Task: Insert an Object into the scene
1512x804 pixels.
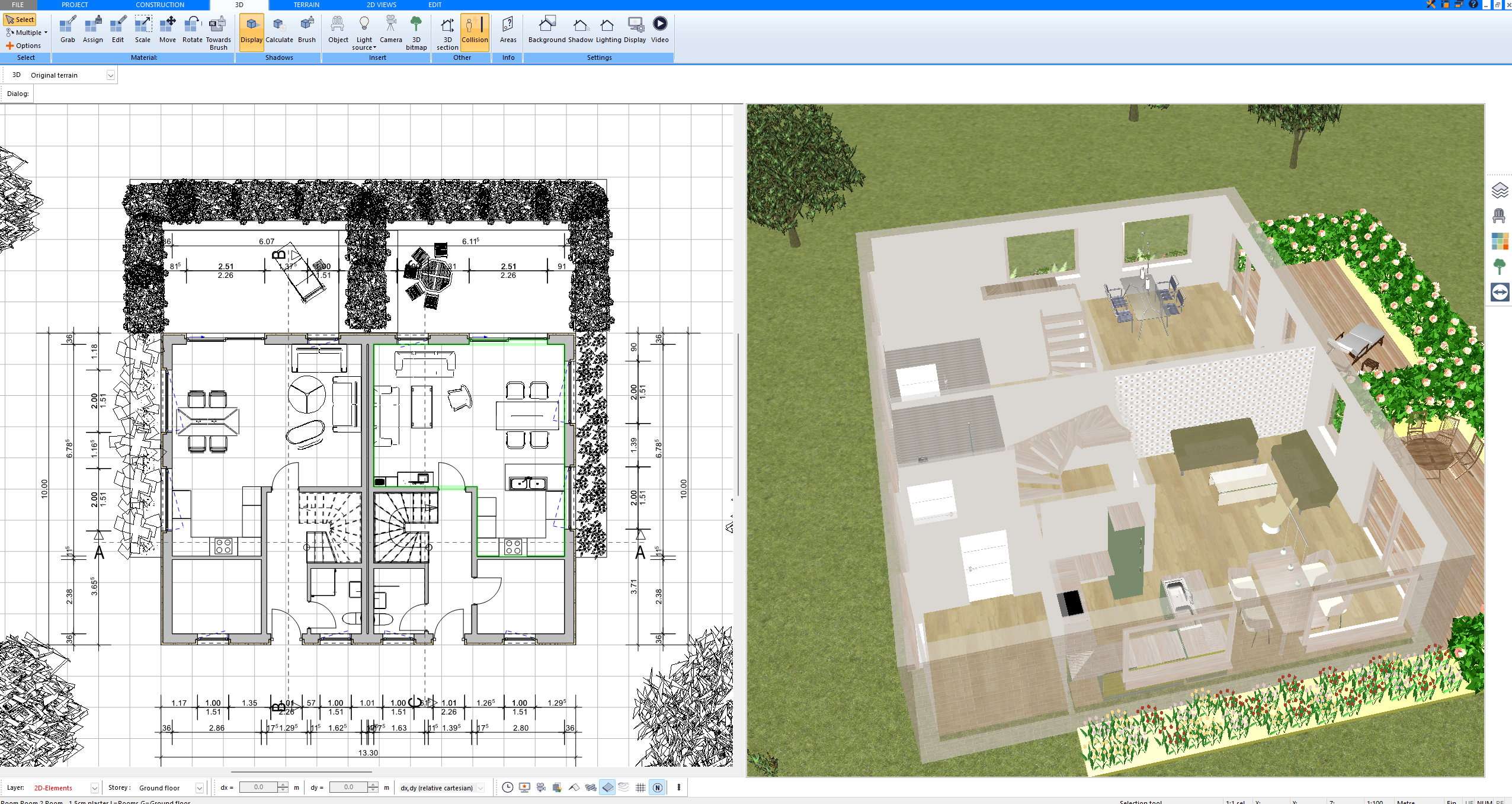Action: click(x=338, y=30)
